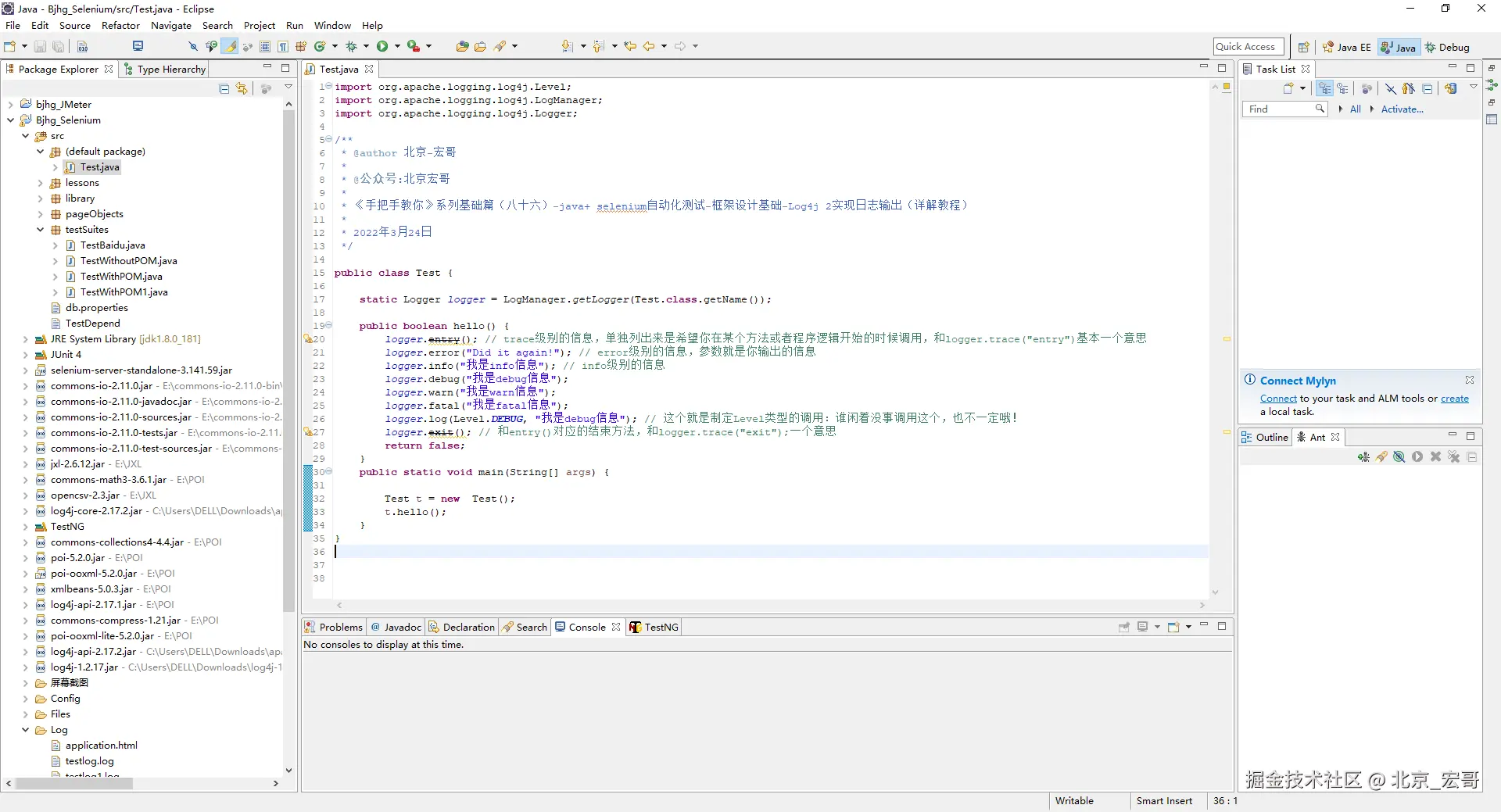The height and width of the screenshot is (812, 1501).
Task: Toggle Display Selected Console button
Action: click(1143, 628)
